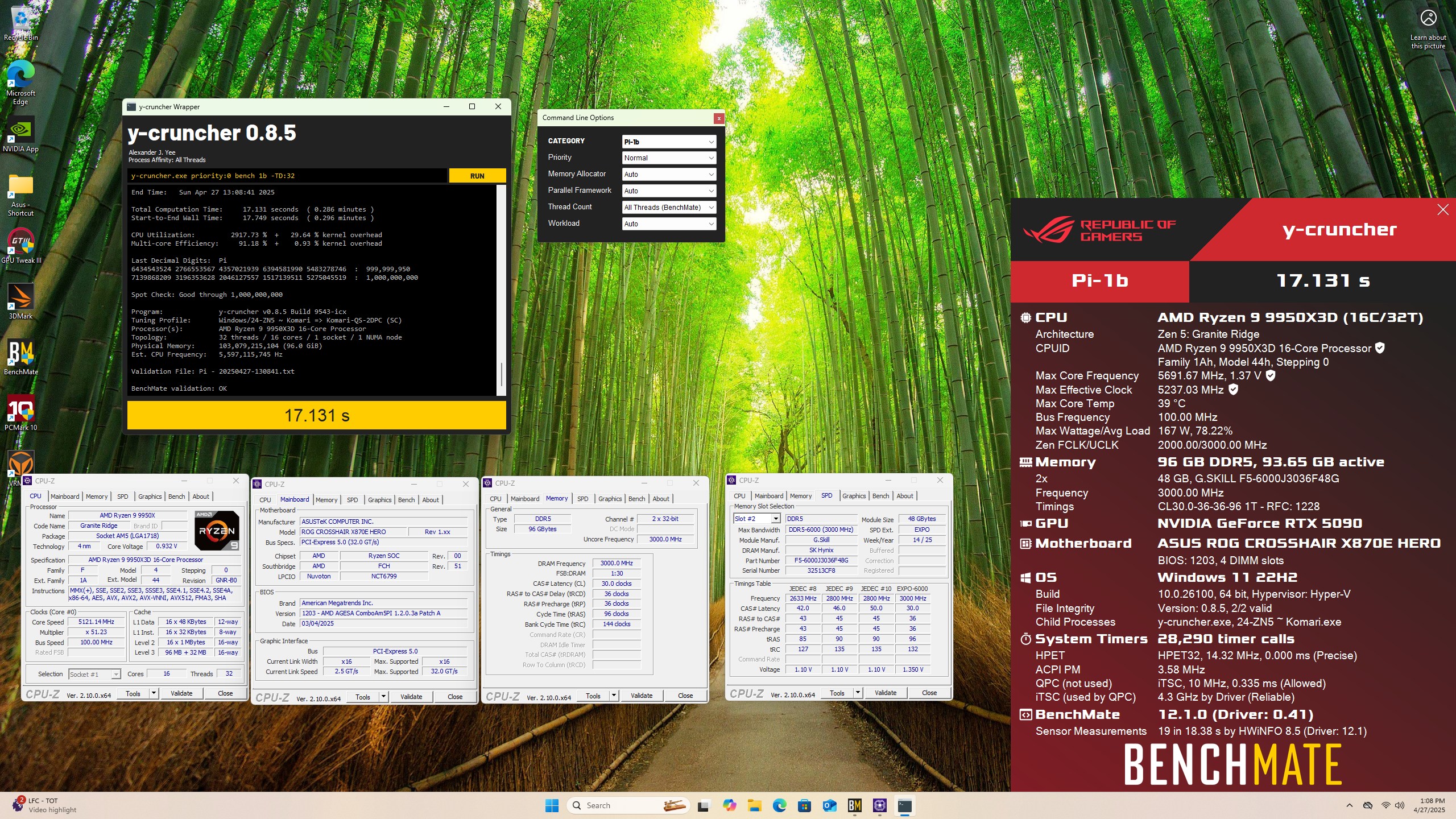
Task: Open Wi-Fi network settings in the tray
Action: click(1386, 805)
